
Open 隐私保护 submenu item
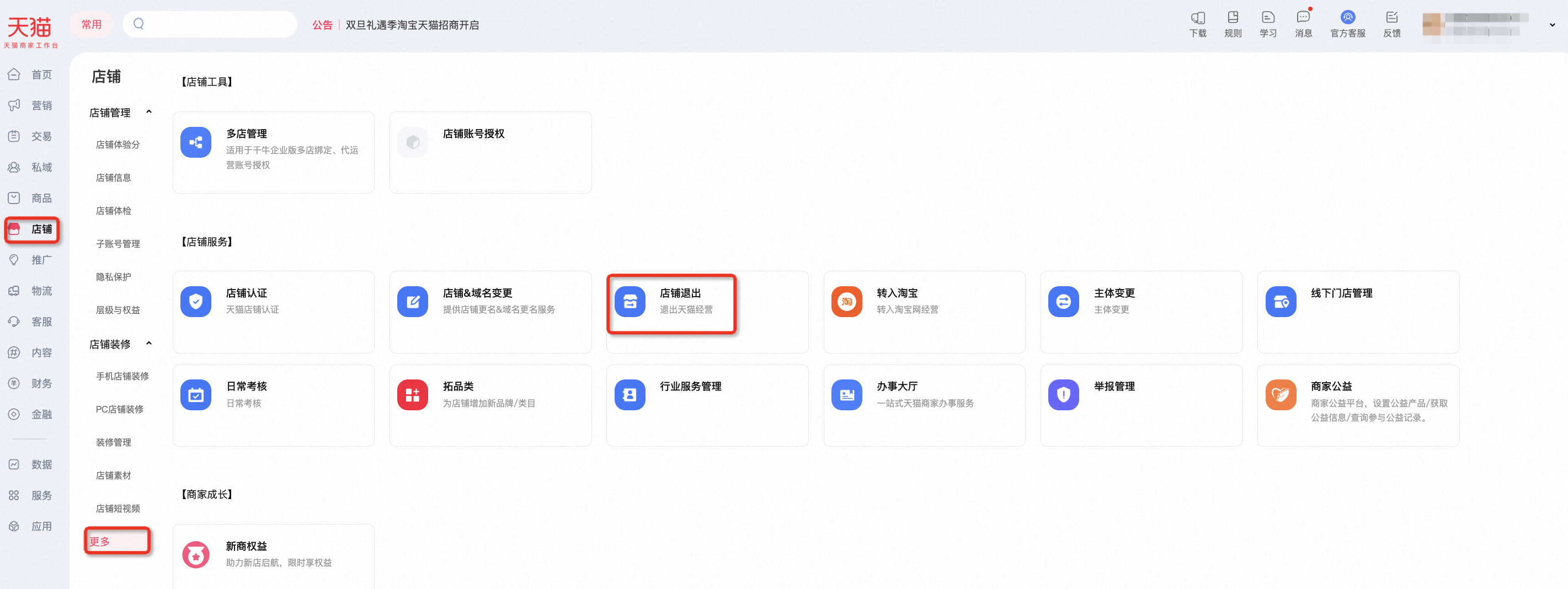(113, 277)
